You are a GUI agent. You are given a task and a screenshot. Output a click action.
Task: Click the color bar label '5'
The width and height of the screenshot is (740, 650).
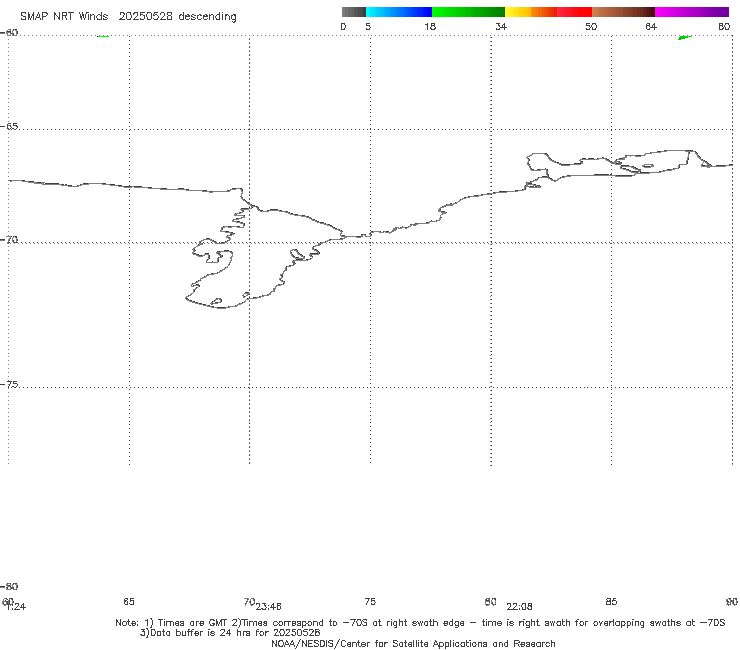click(x=368, y=26)
